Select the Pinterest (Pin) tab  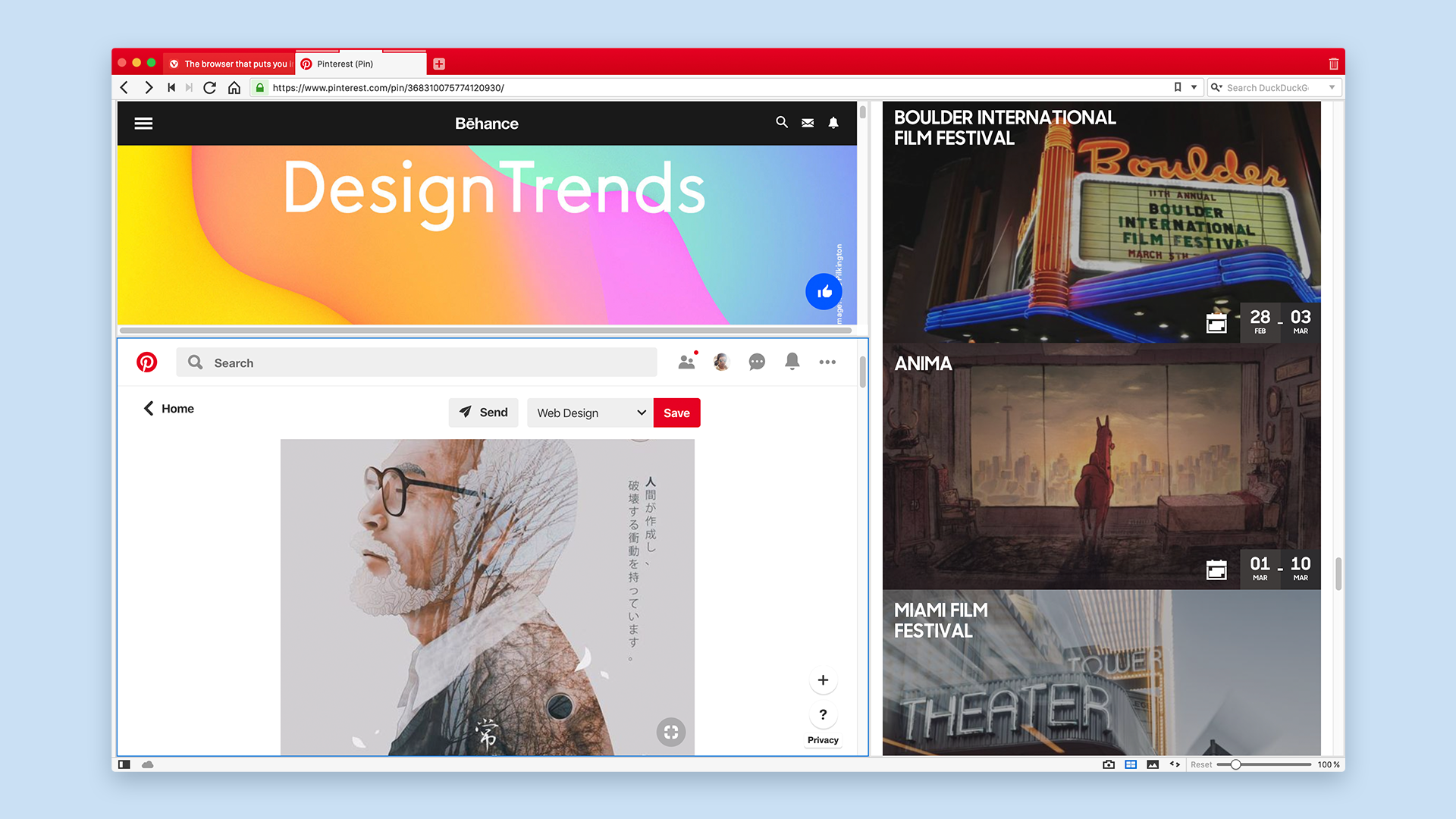[361, 64]
